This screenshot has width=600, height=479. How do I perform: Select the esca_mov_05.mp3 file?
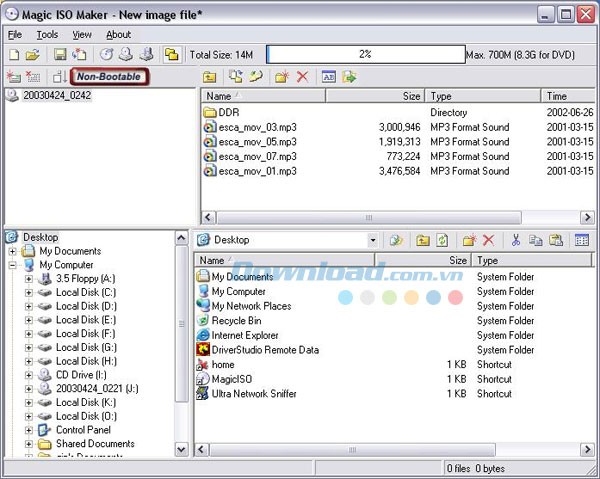pos(257,142)
